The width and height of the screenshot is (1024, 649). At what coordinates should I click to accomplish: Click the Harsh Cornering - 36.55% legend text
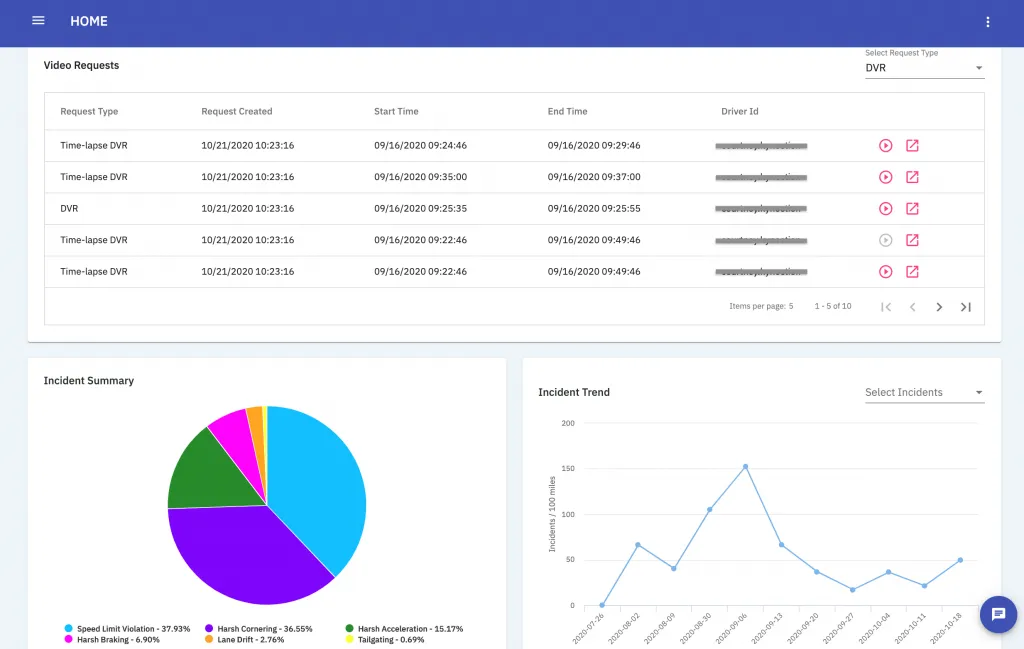point(265,629)
